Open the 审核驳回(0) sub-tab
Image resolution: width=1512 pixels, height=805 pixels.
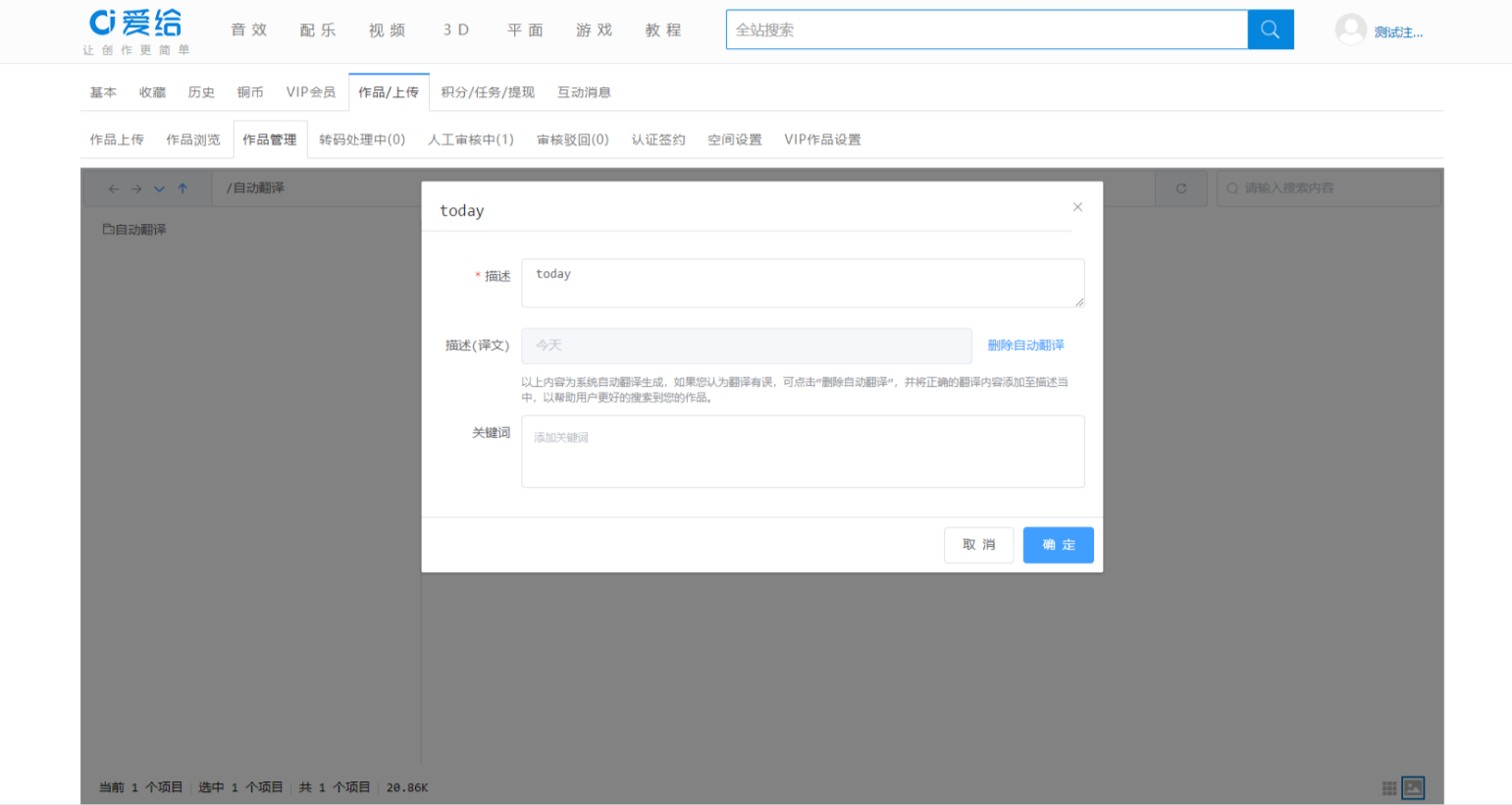tap(573, 139)
